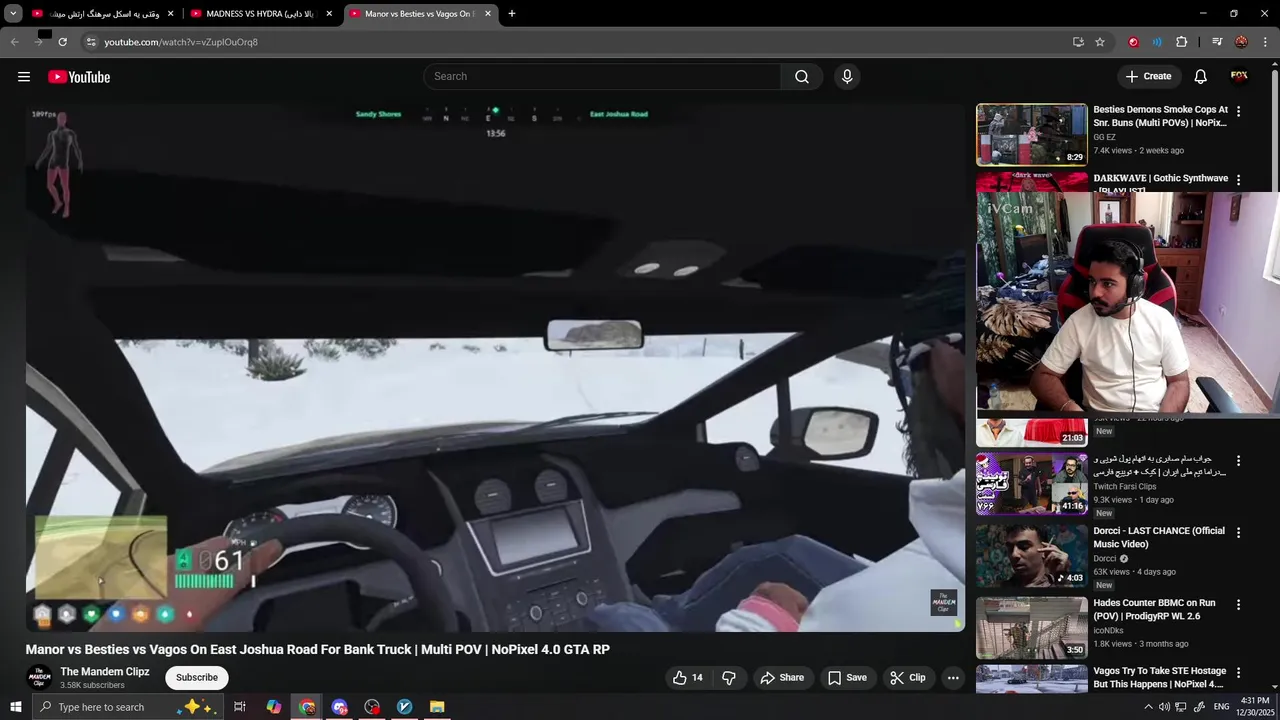Create a Clip of this video
1280x720 pixels.
(908, 678)
